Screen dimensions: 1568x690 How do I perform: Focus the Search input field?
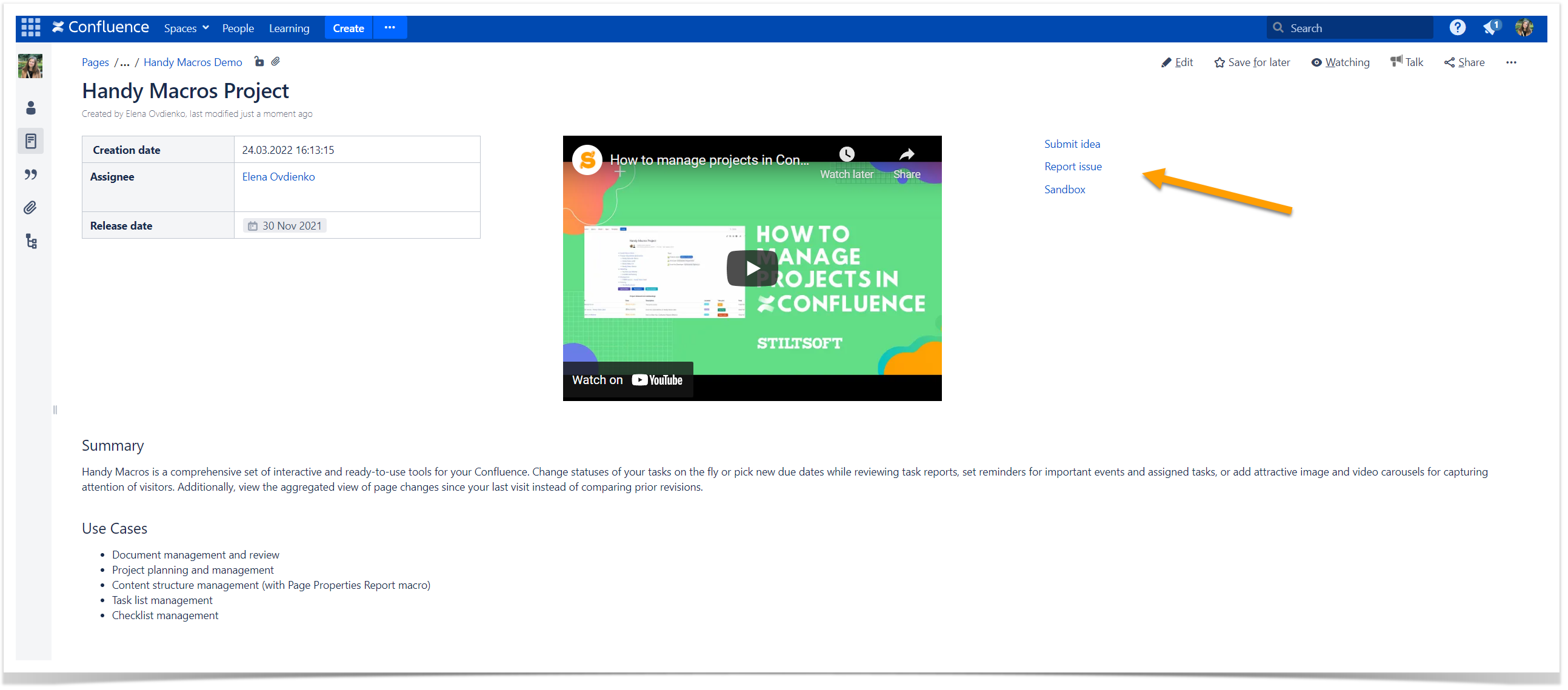click(x=1349, y=28)
